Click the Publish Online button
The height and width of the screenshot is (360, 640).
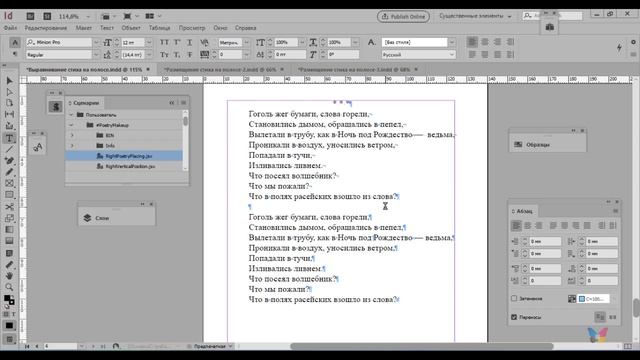click(x=403, y=16)
